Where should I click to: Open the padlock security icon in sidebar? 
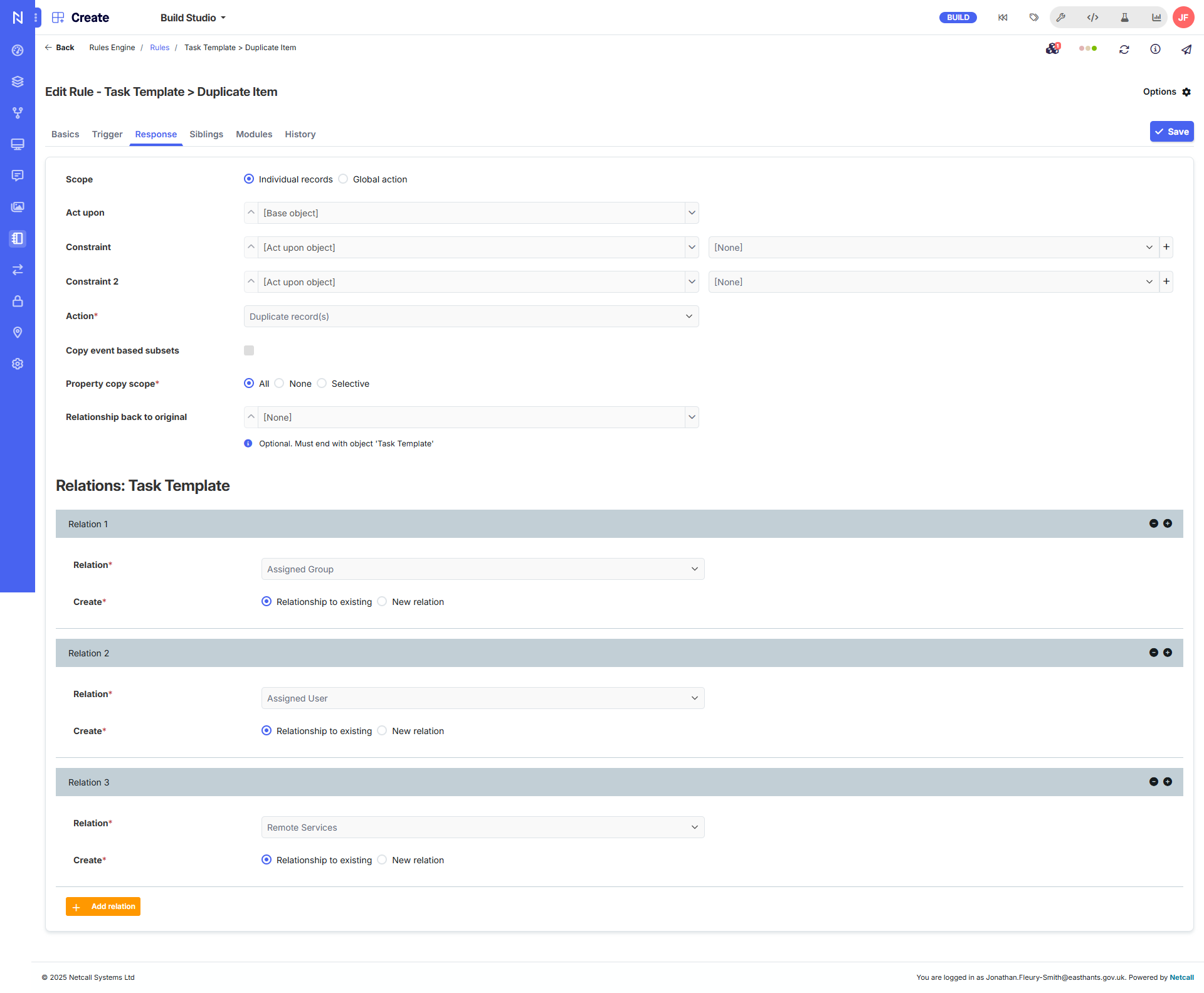pos(18,301)
